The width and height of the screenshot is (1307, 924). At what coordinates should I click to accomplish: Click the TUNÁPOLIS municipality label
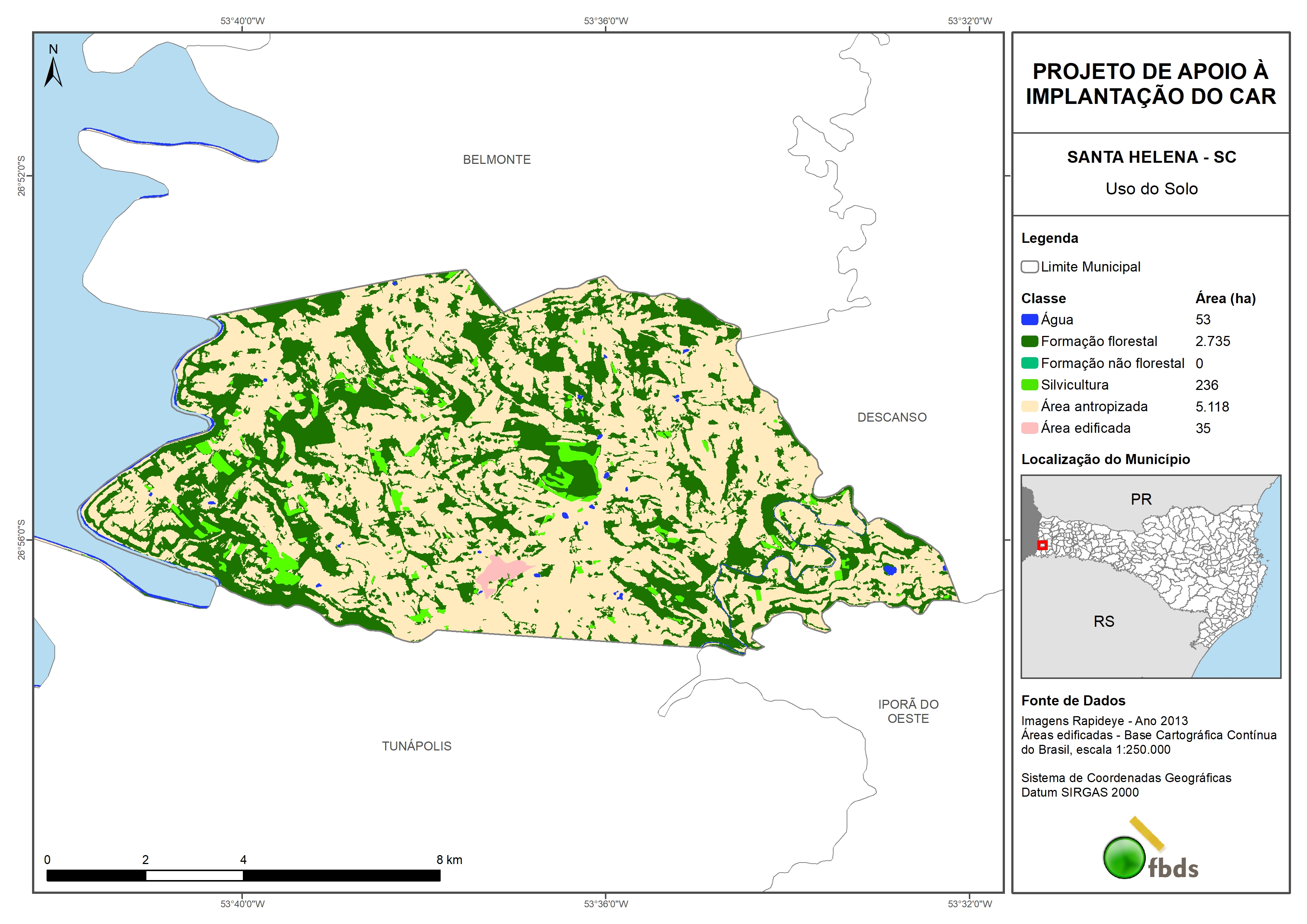point(416,746)
